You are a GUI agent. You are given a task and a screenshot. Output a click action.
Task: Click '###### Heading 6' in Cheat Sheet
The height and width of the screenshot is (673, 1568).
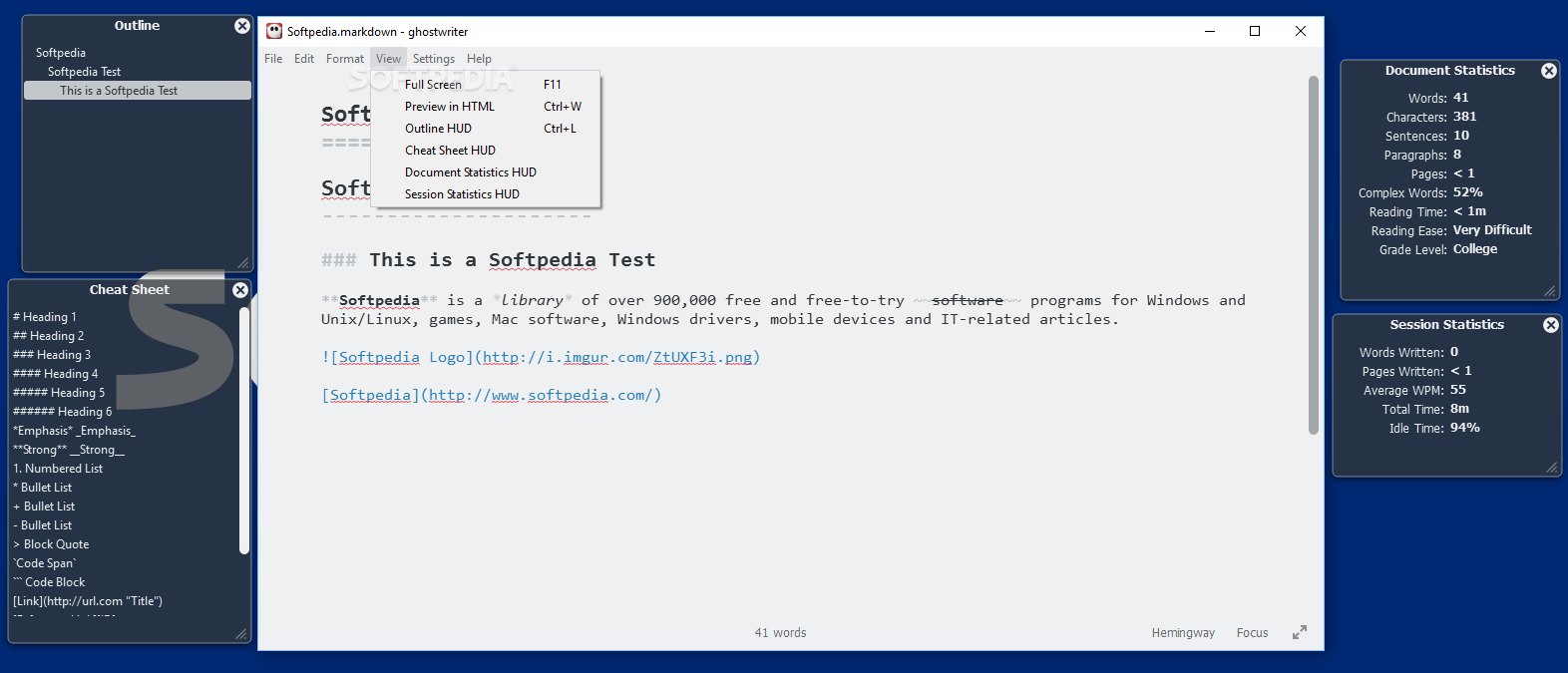tap(62, 412)
